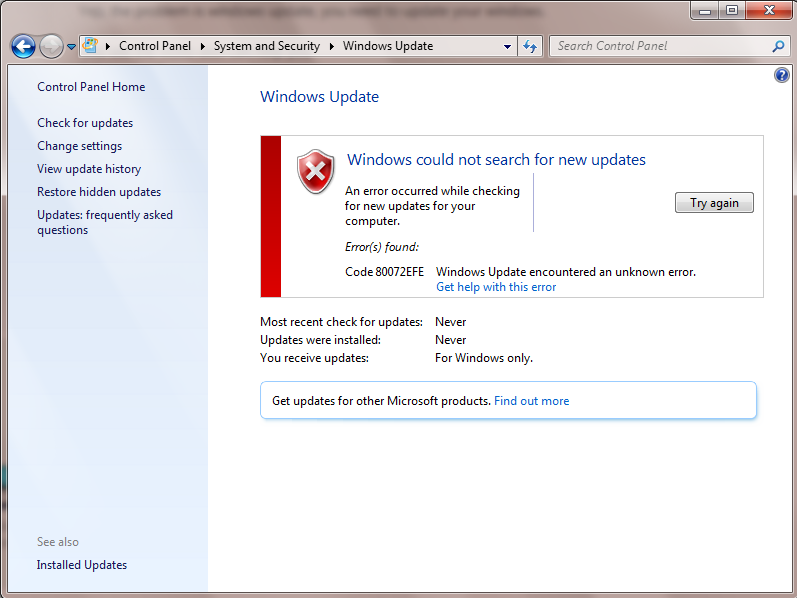This screenshot has width=797, height=598.
Task: Expand the arrow after Control Panel breadcrumb
Action: coord(203,46)
